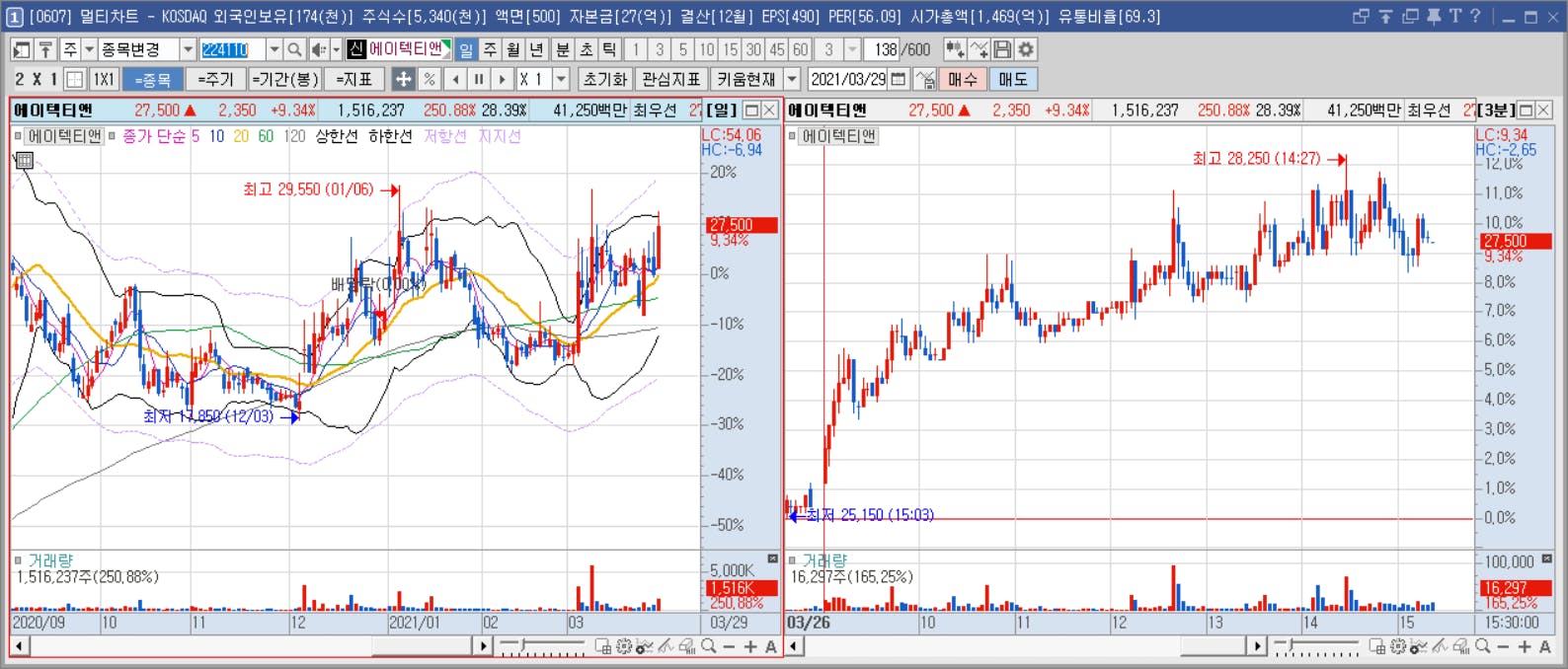Expand the volume panel settings in 3-minute chart
This screenshot has height=669, width=1568.
1546,559
